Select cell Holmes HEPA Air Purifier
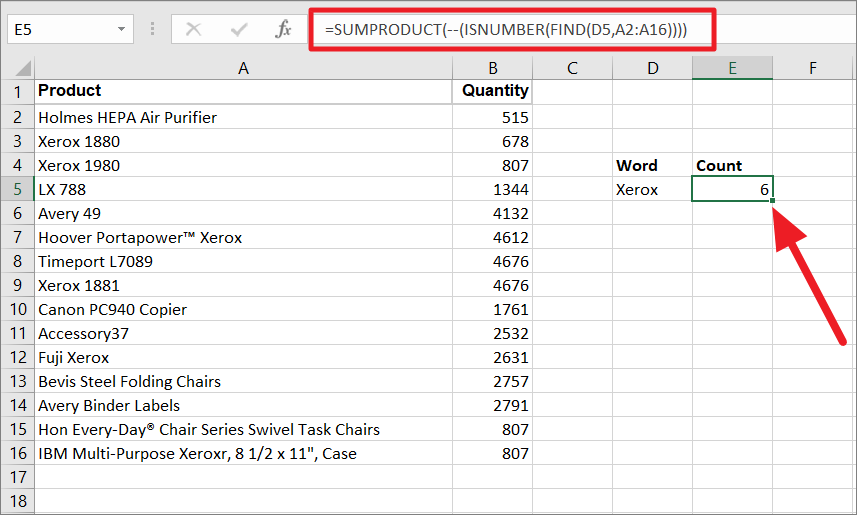Viewport: 857px width, 515px height. [243, 117]
